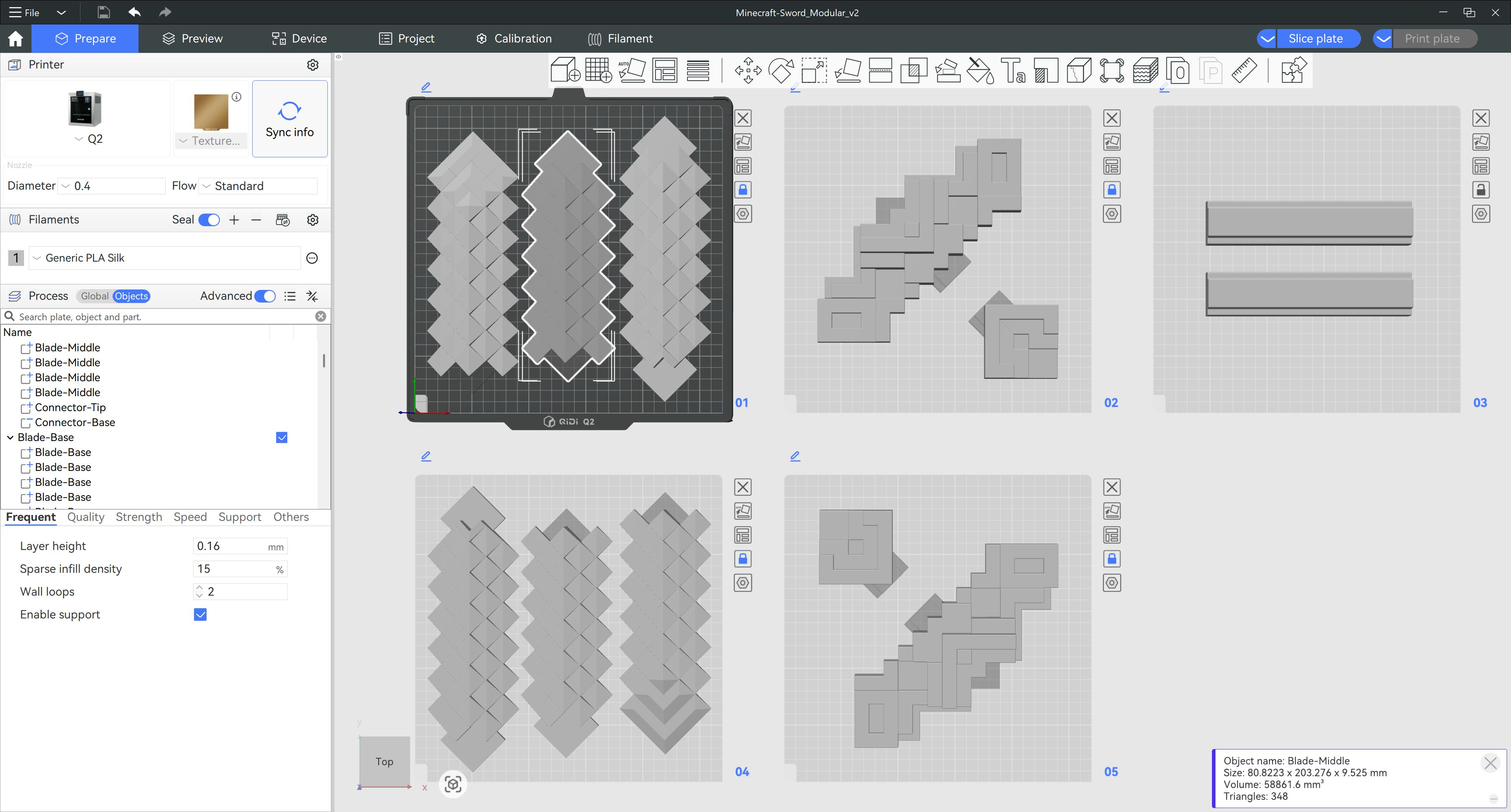Select the ruler Measure tool

pos(1243,70)
